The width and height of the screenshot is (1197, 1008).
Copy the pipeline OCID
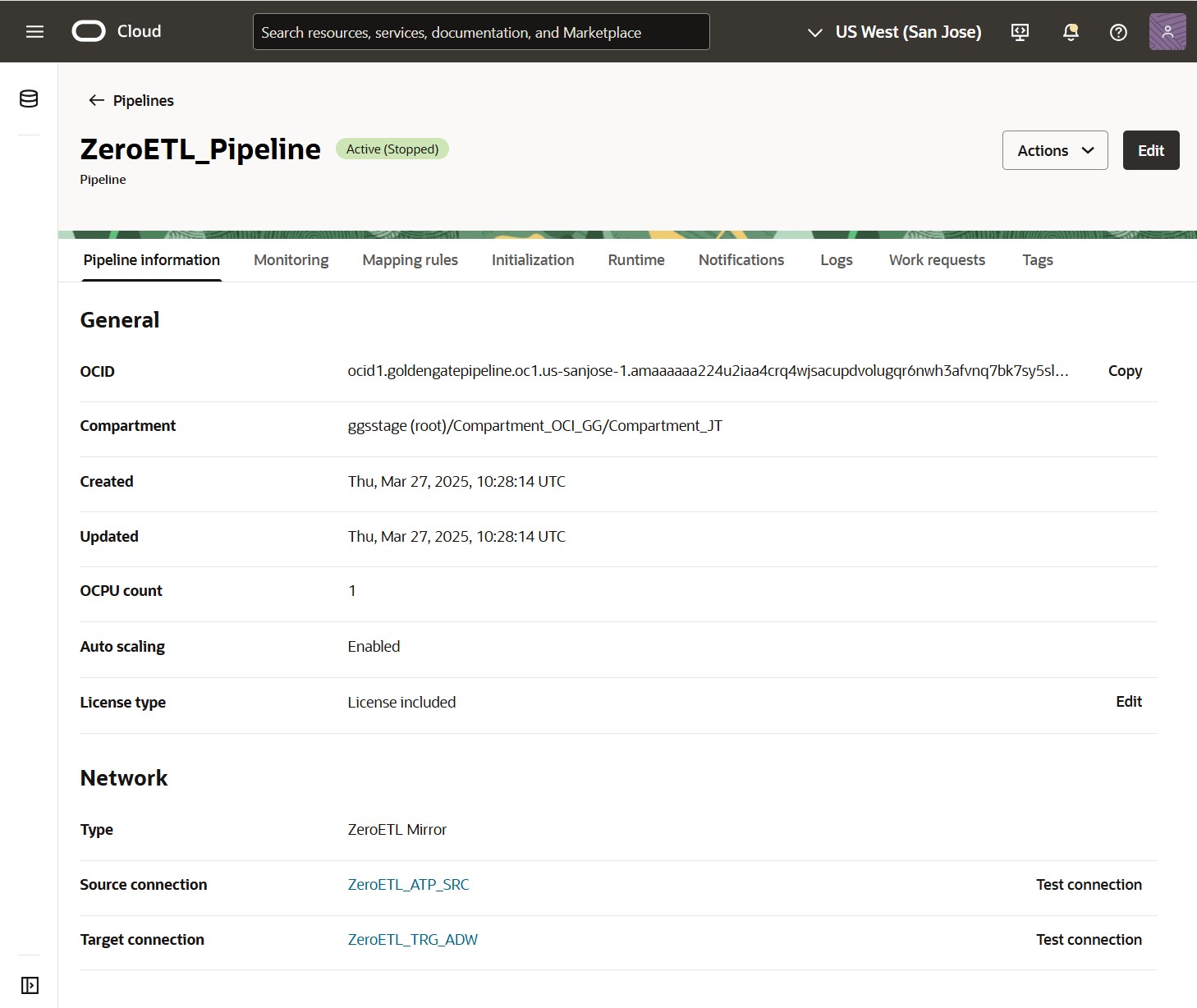click(1124, 371)
